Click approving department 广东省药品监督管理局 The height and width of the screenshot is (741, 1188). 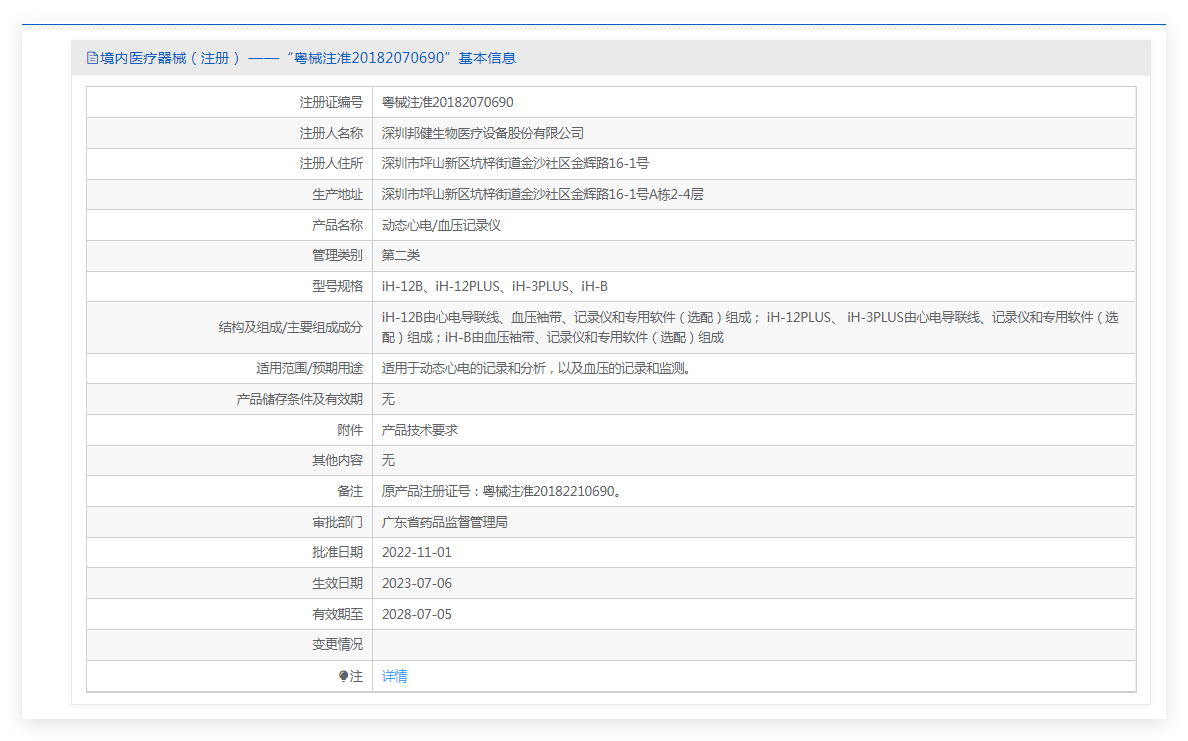tap(445, 523)
